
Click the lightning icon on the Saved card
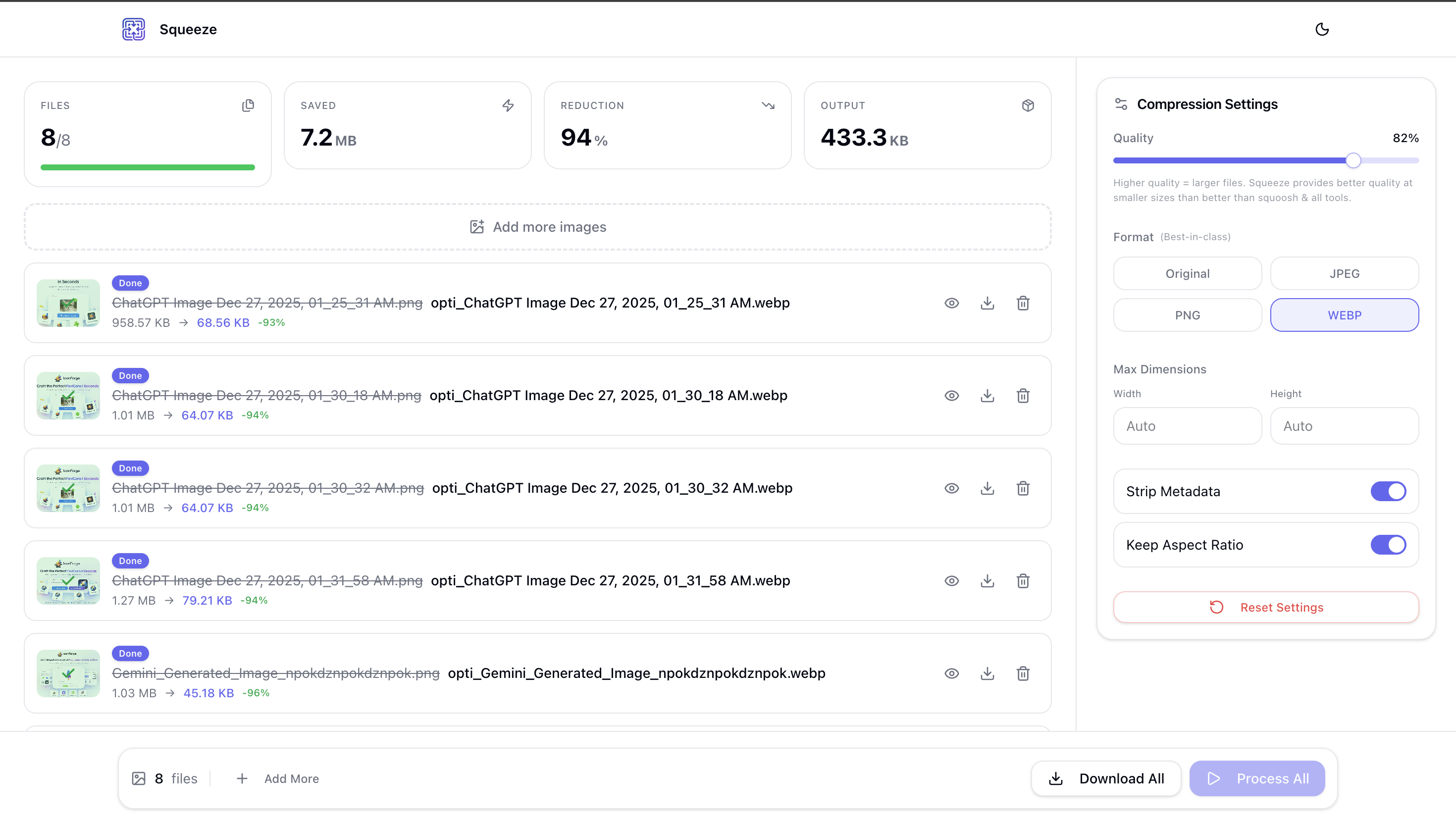508,105
